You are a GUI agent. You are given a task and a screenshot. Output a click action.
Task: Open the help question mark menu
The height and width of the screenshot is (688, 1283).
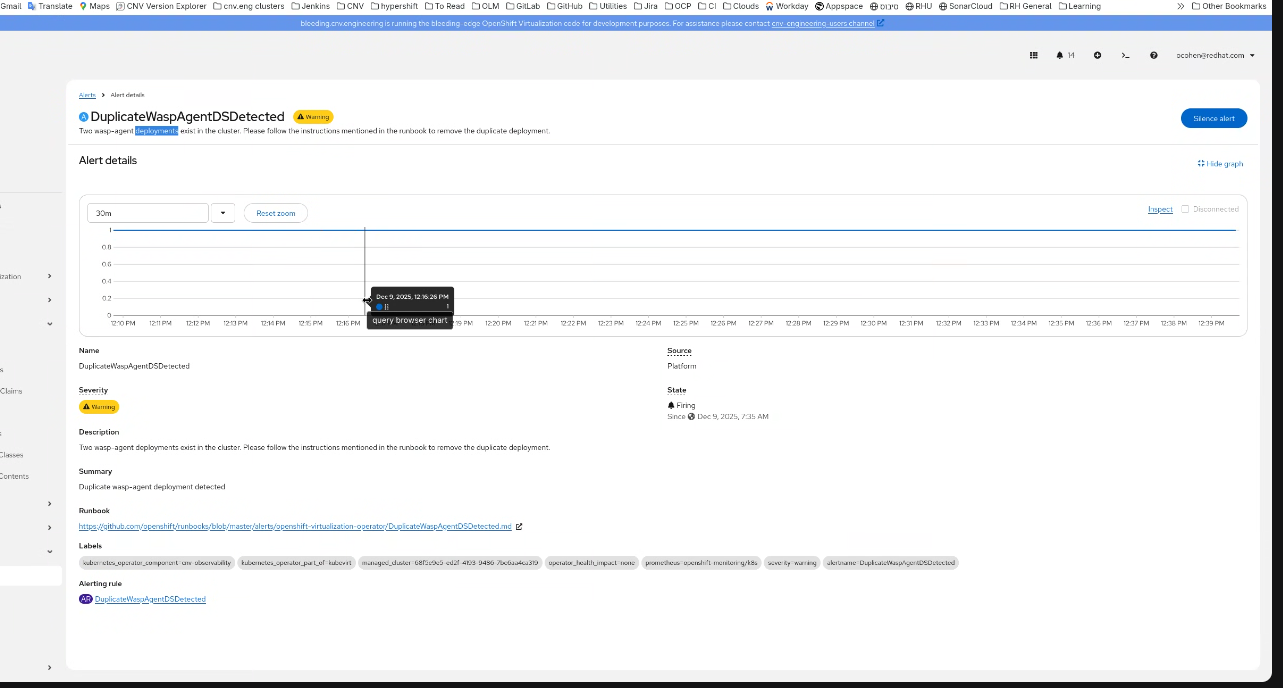1153,55
